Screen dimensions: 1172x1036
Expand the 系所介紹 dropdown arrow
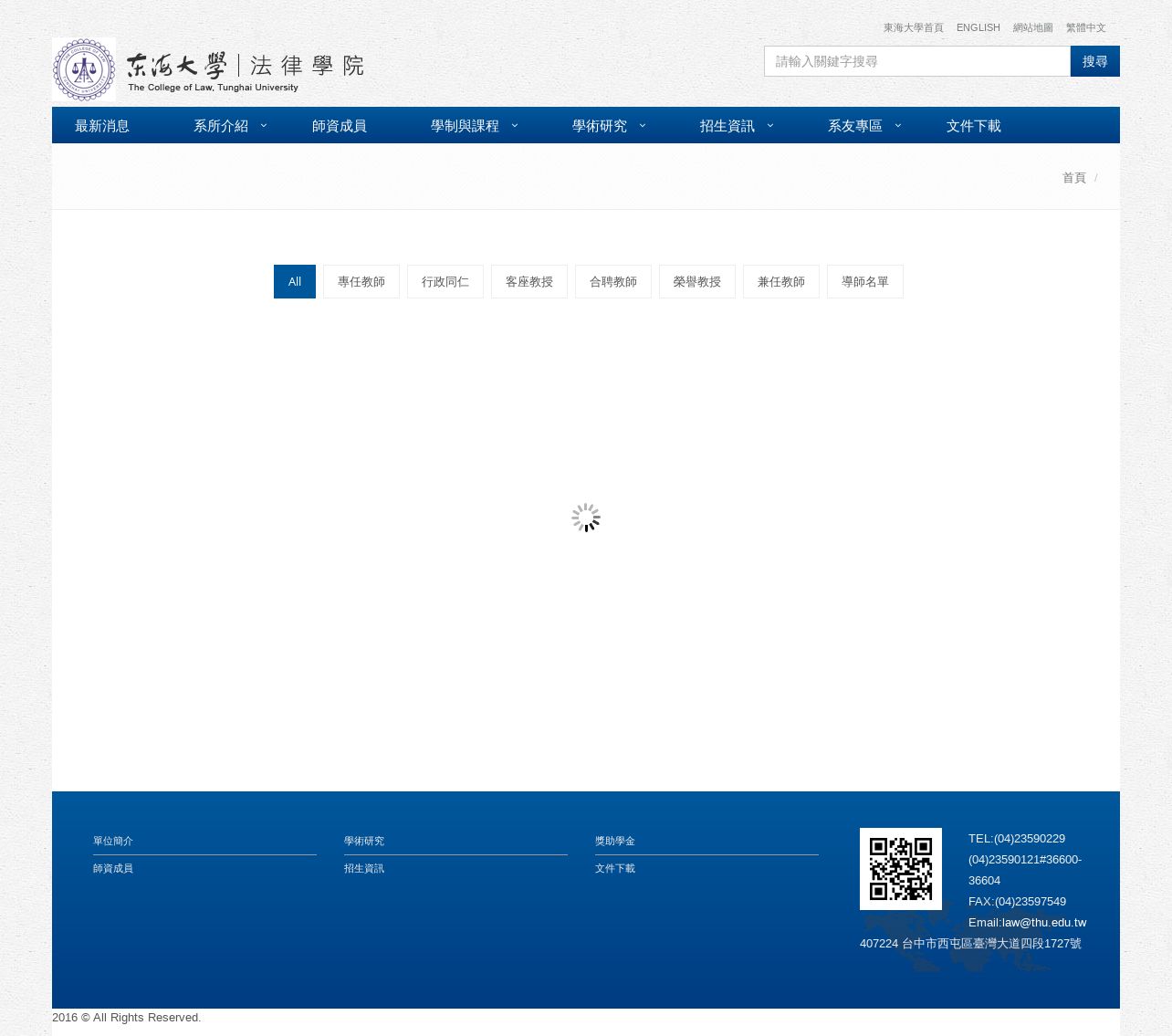pos(264,126)
